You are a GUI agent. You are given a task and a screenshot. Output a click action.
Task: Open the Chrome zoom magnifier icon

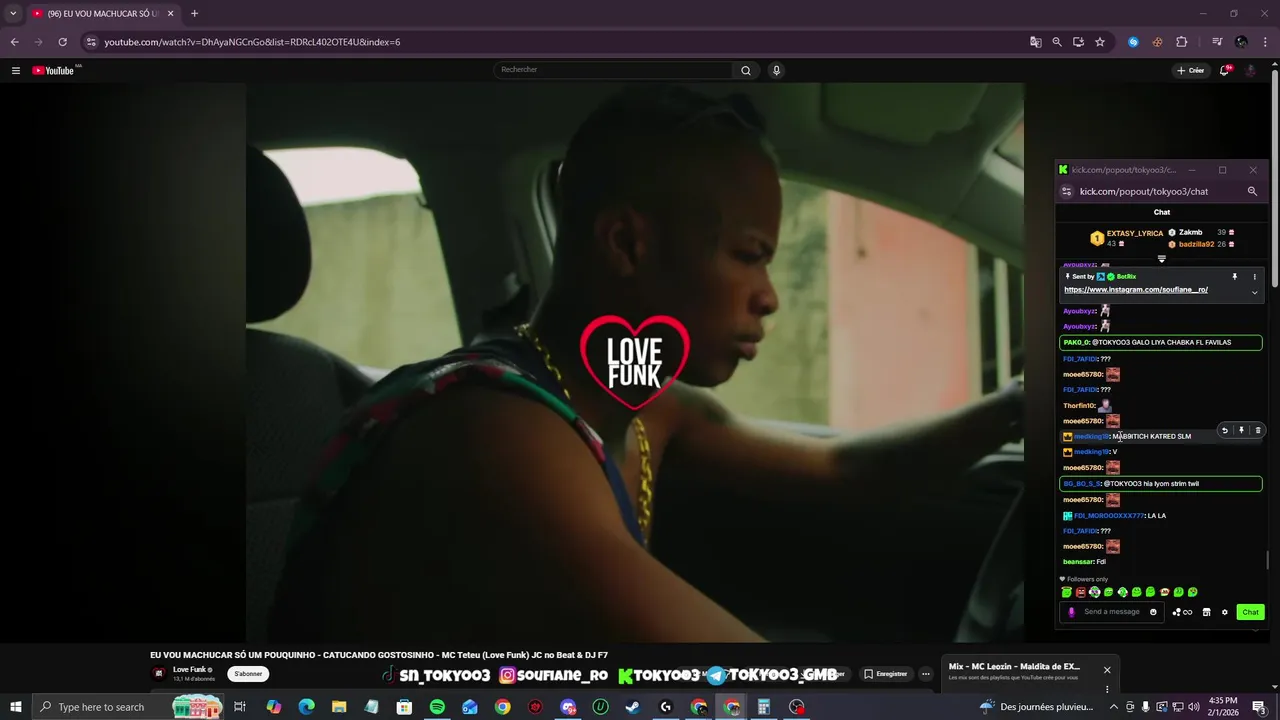point(1057,42)
